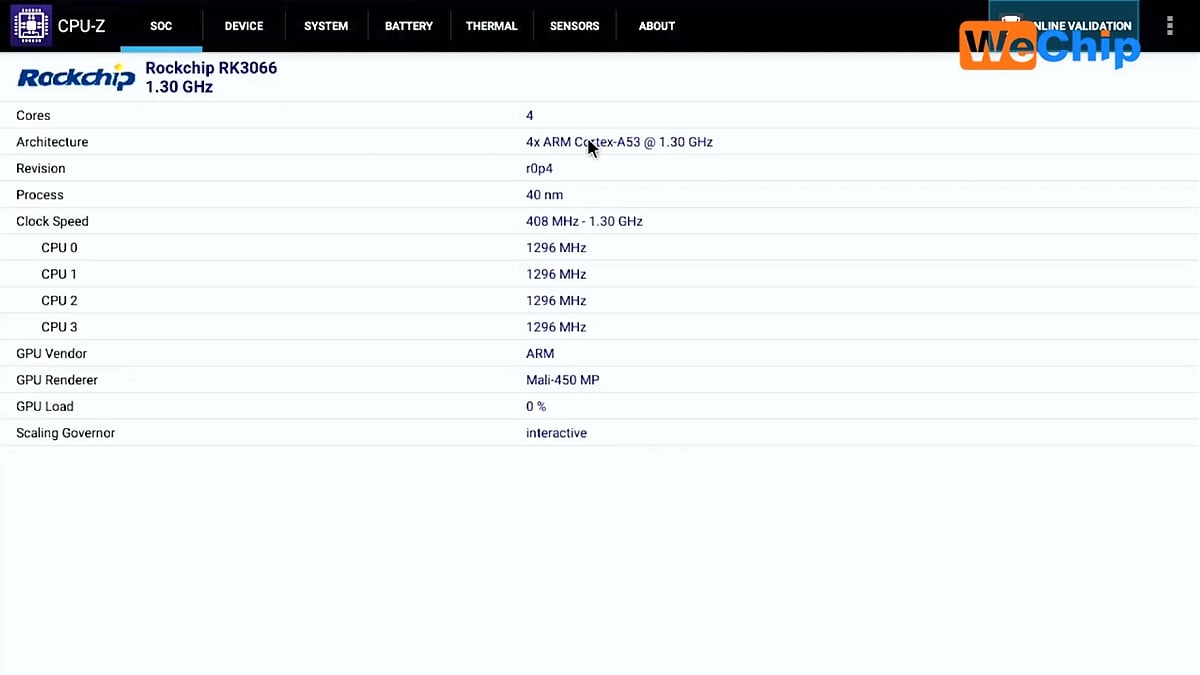Select the r0p4 revision value
The width and height of the screenshot is (1200, 675).
[x=539, y=169]
